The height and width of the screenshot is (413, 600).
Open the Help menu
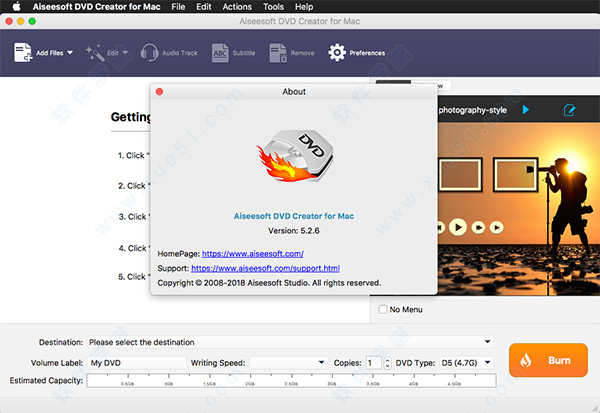click(x=304, y=7)
